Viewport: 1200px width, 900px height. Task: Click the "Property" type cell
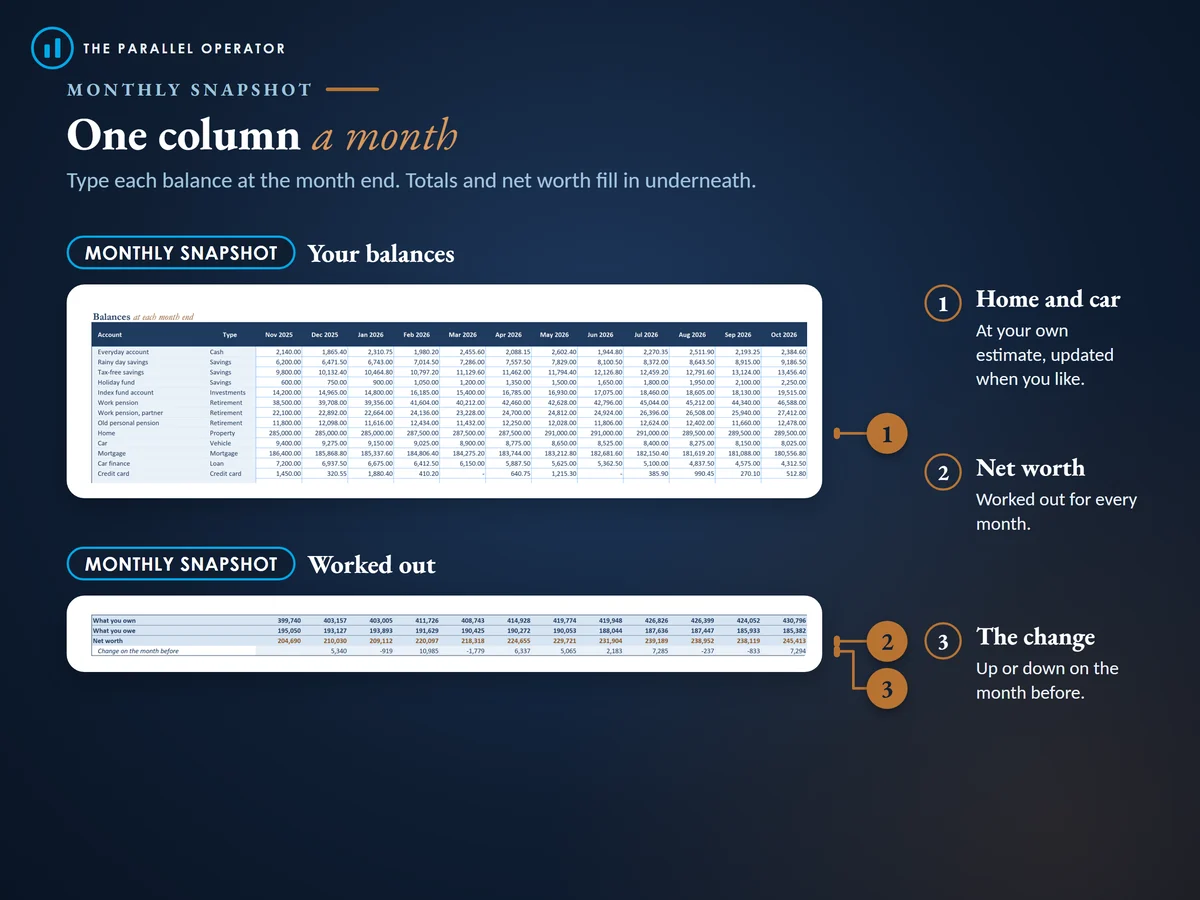point(223,433)
